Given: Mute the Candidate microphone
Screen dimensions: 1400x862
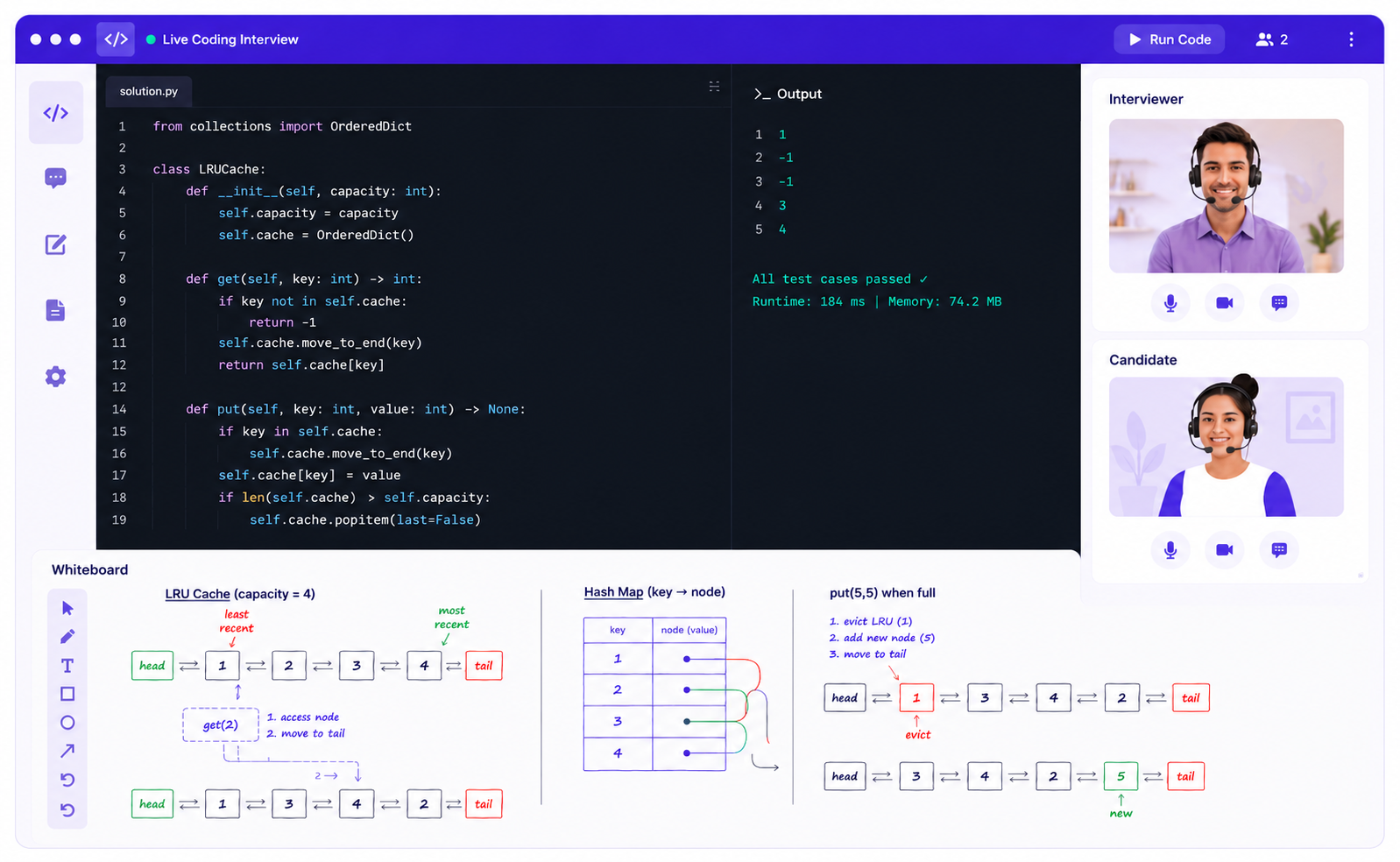Looking at the screenshot, I should 1170,550.
